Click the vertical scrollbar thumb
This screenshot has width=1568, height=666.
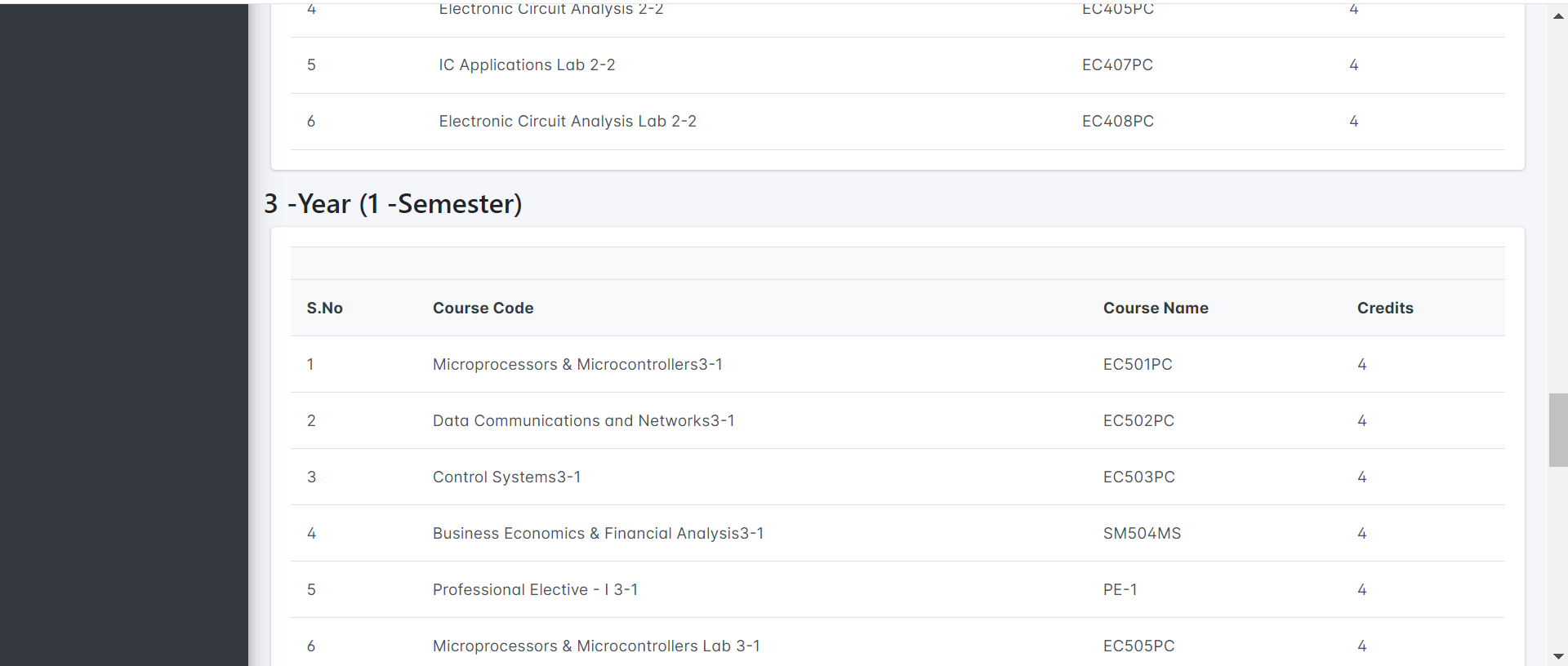1558,430
